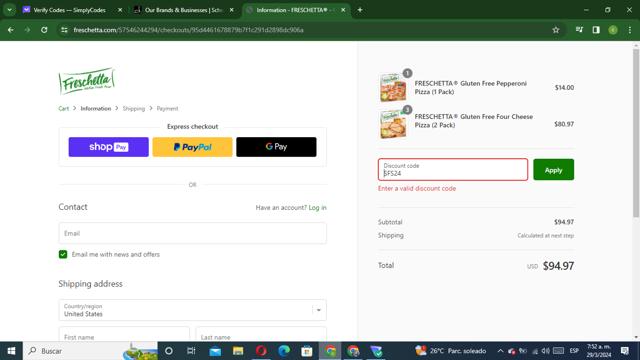640x360 pixels.
Task: Click the Email input field
Action: [x=192, y=233]
